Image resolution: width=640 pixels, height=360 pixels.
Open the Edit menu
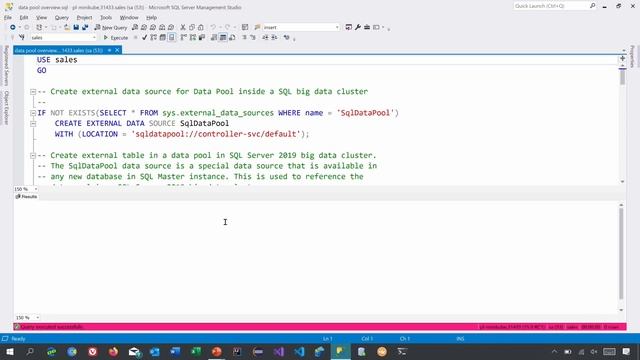click(24, 18)
